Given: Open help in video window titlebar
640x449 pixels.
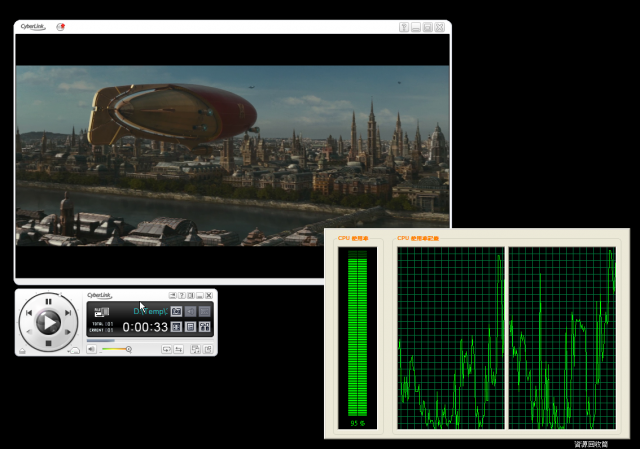Looking at the screenshot, I should pos(404,27).
